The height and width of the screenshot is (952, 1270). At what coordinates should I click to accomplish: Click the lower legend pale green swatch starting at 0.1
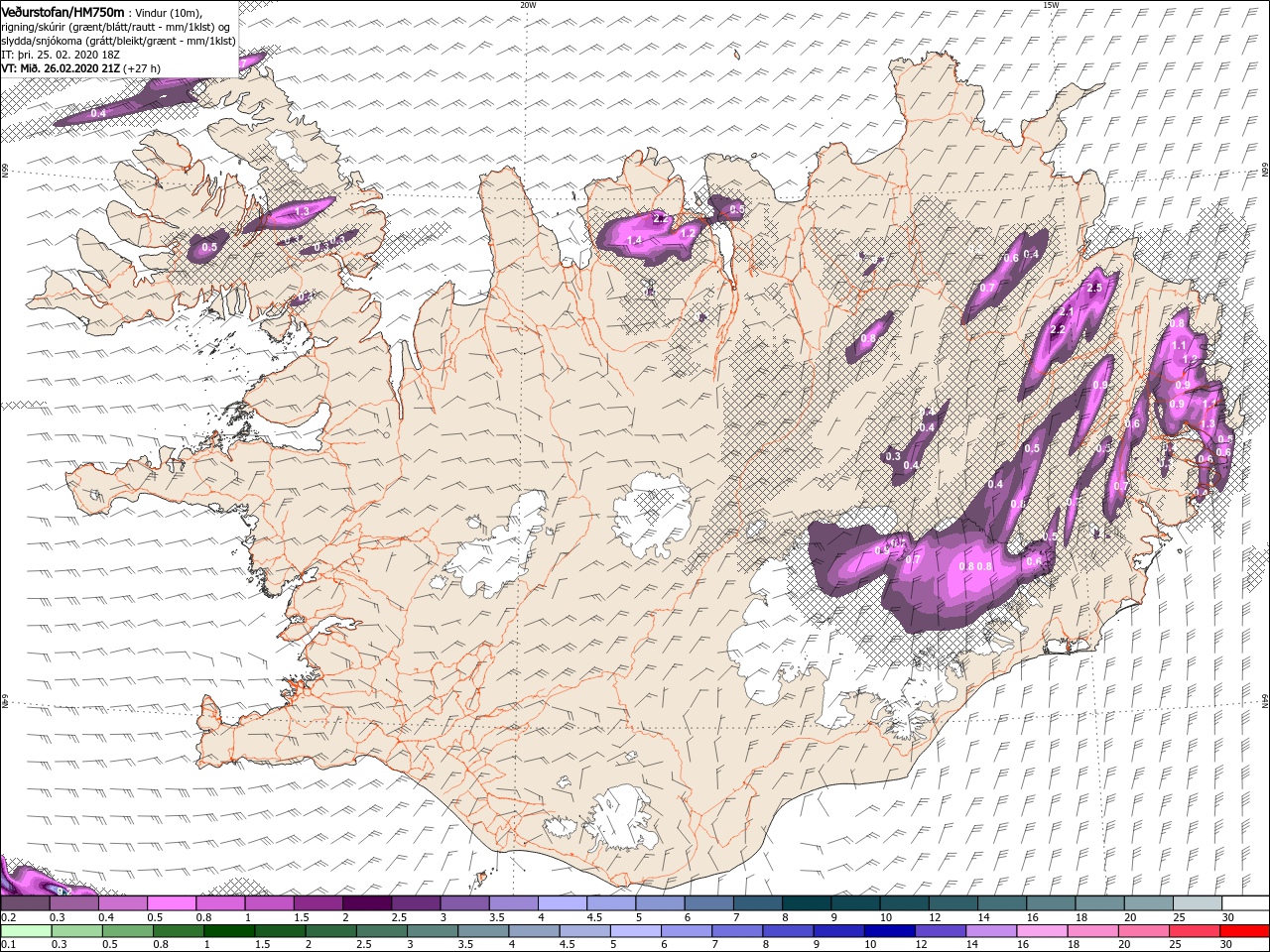click(26, 931)
